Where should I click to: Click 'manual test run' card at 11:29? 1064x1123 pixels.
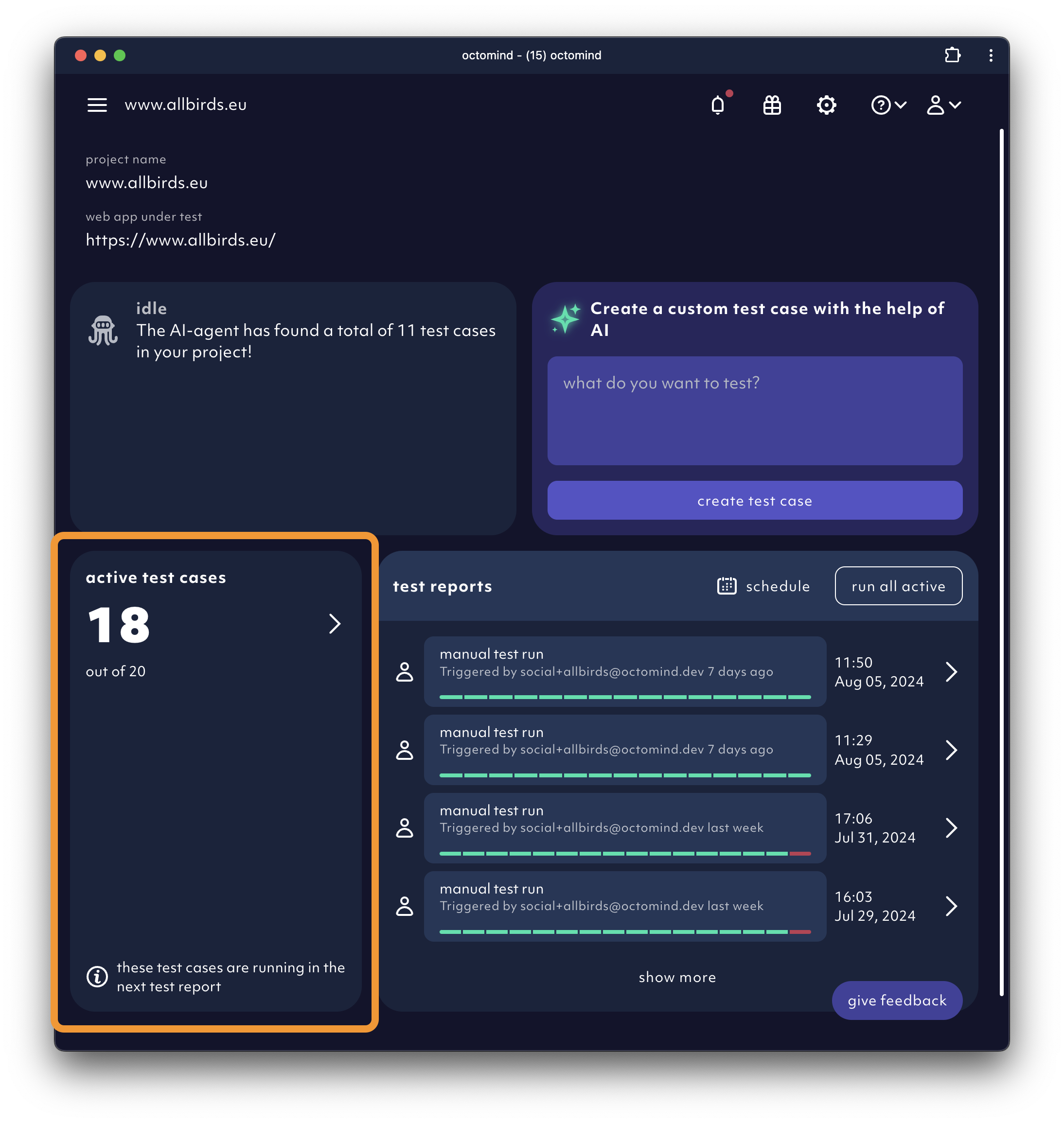click(625, 750)
